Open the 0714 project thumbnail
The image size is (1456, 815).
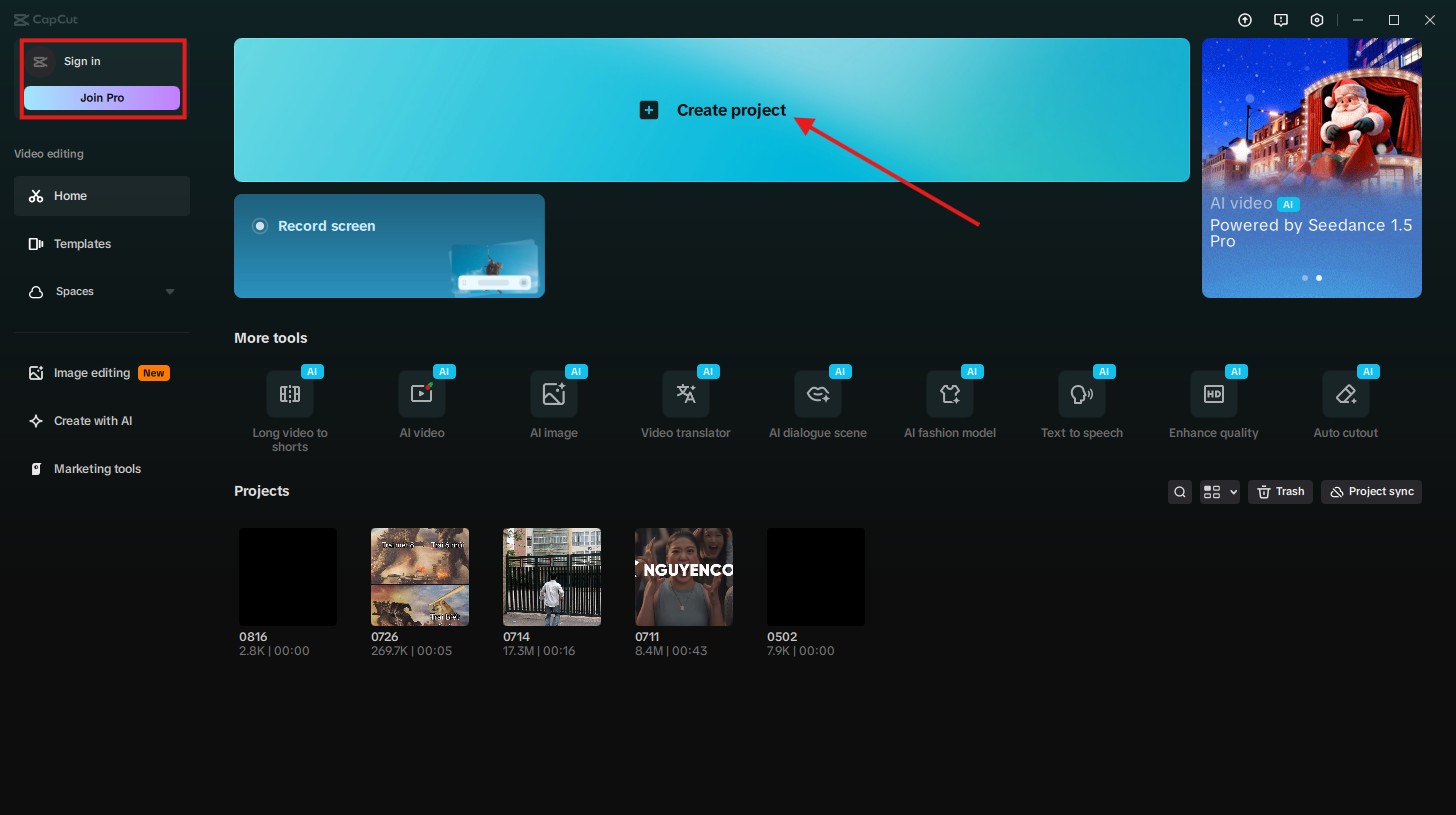(552, 577)
